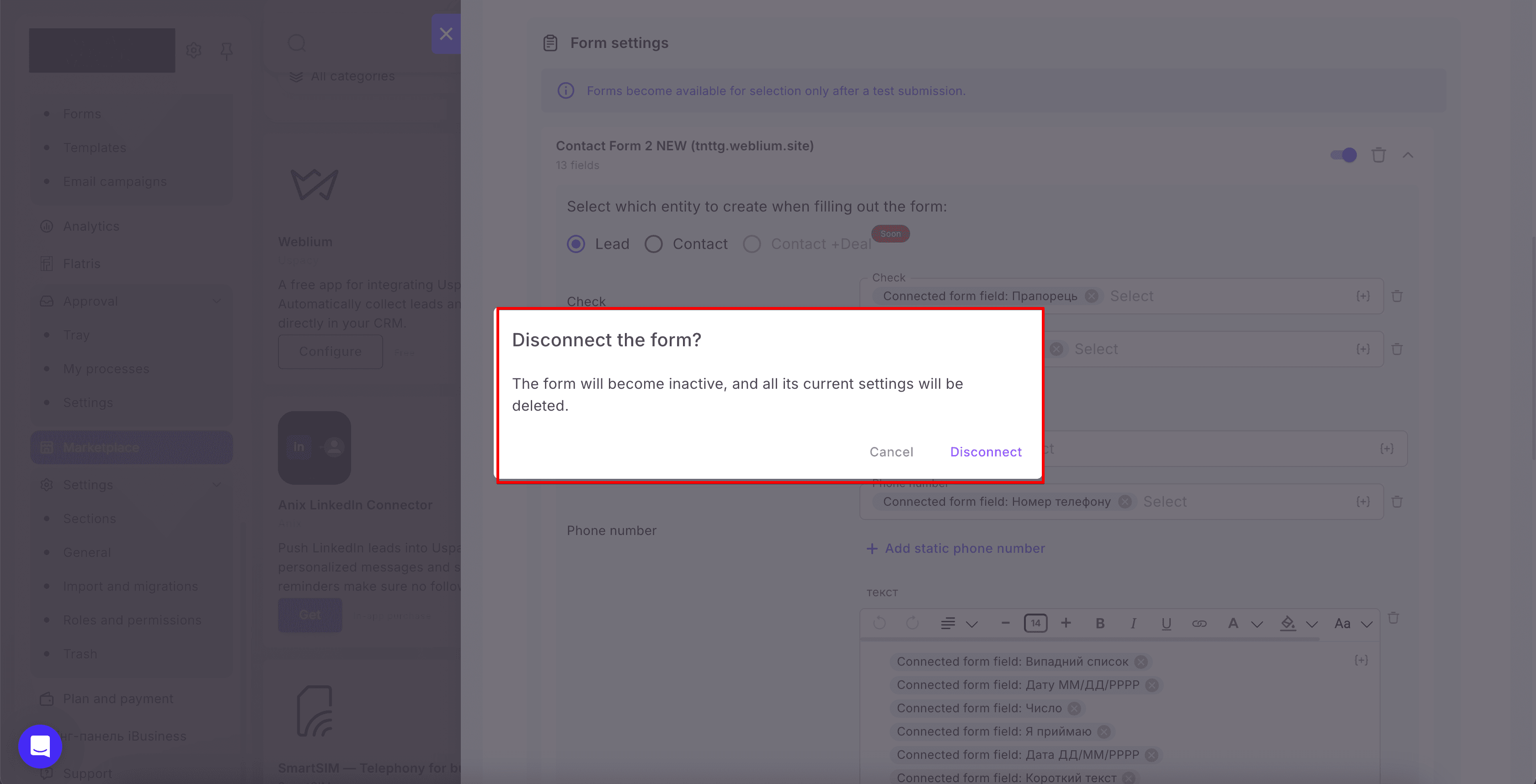Close the Form settings panel

point(446,34)
